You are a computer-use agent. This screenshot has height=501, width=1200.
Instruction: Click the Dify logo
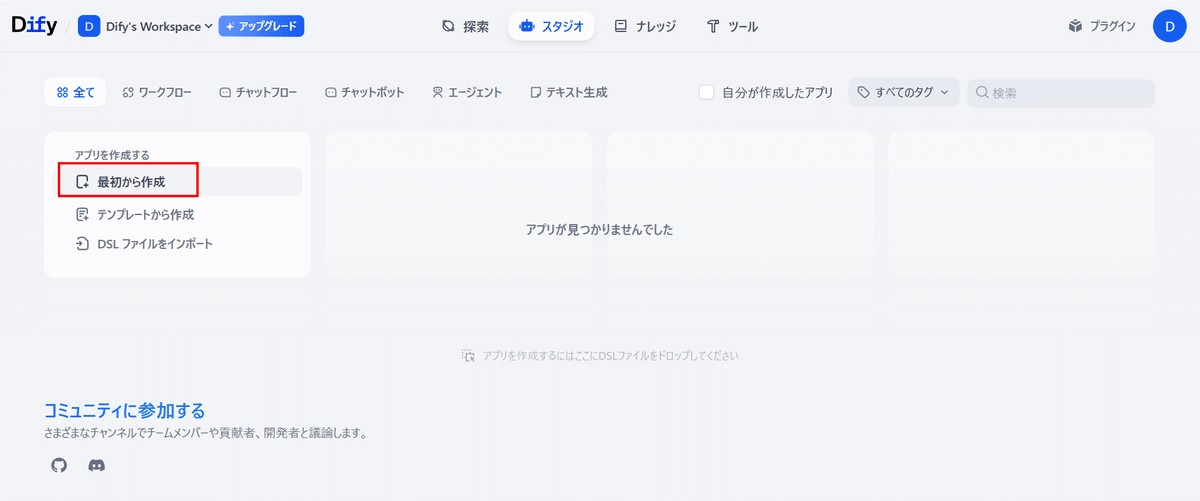[34, 26]
